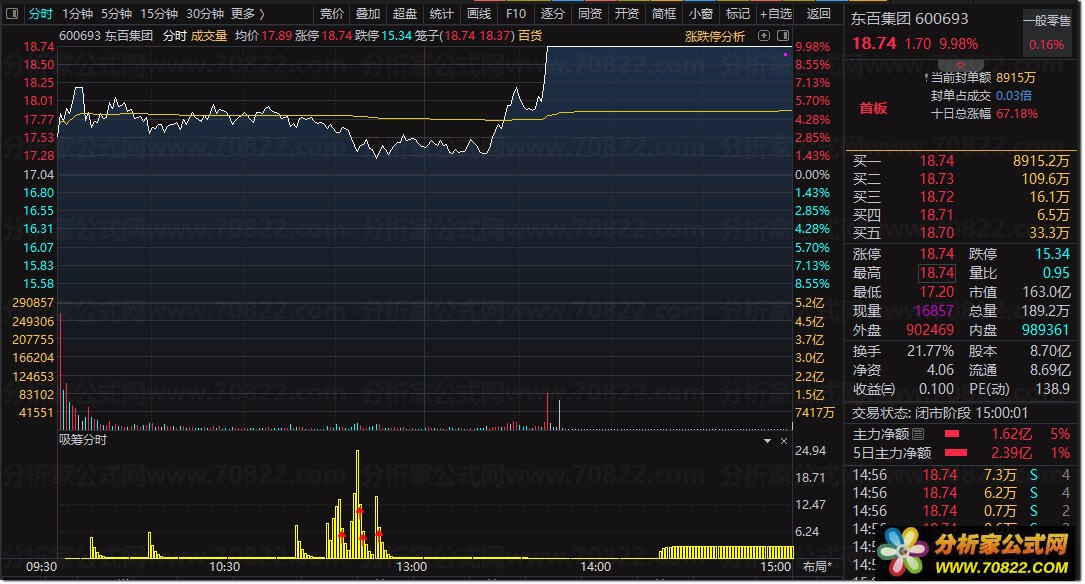Image resolution: width=1085 pixels, height=584 pixels.
Task: Click the 1.62亿 net amount value
Action: pos(1012,434)
